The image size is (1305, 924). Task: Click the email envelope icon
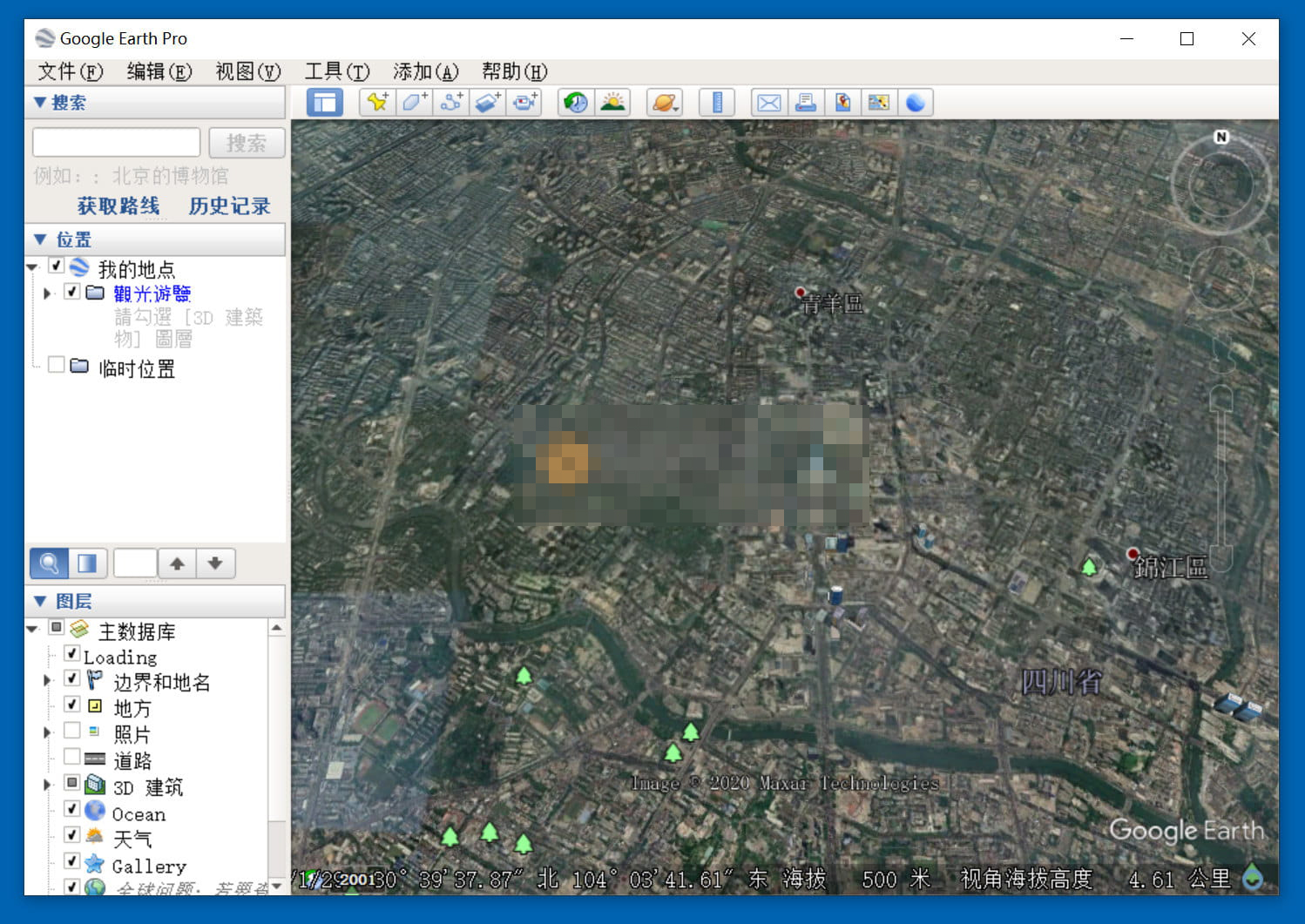(x=768, y=103)
